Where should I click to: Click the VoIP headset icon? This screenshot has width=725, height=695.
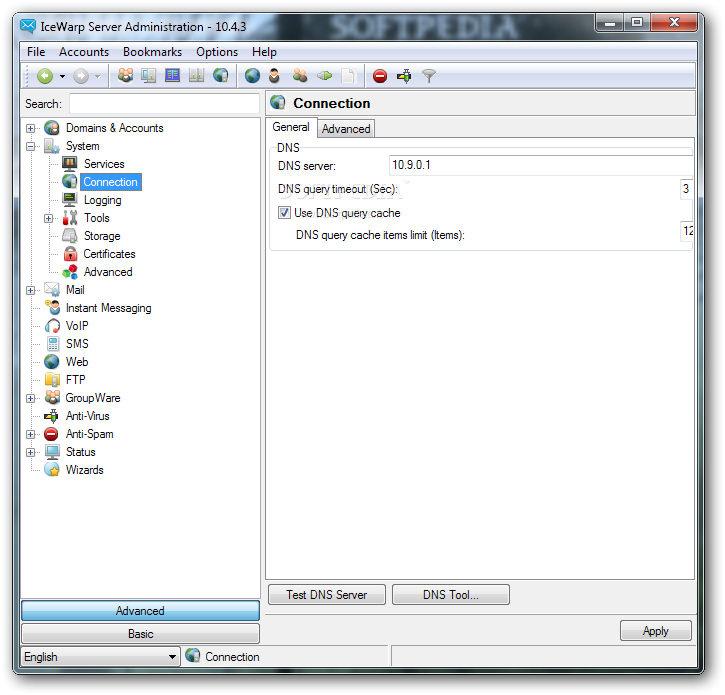[x=52, y=326]
